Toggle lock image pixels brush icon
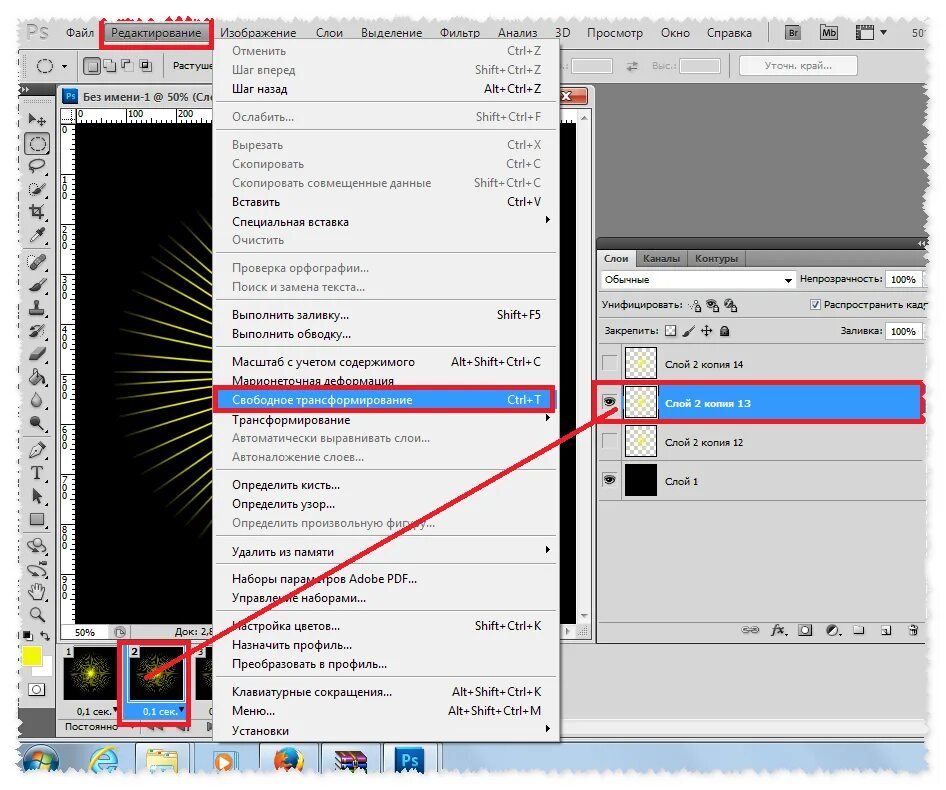 coord(688,331)
